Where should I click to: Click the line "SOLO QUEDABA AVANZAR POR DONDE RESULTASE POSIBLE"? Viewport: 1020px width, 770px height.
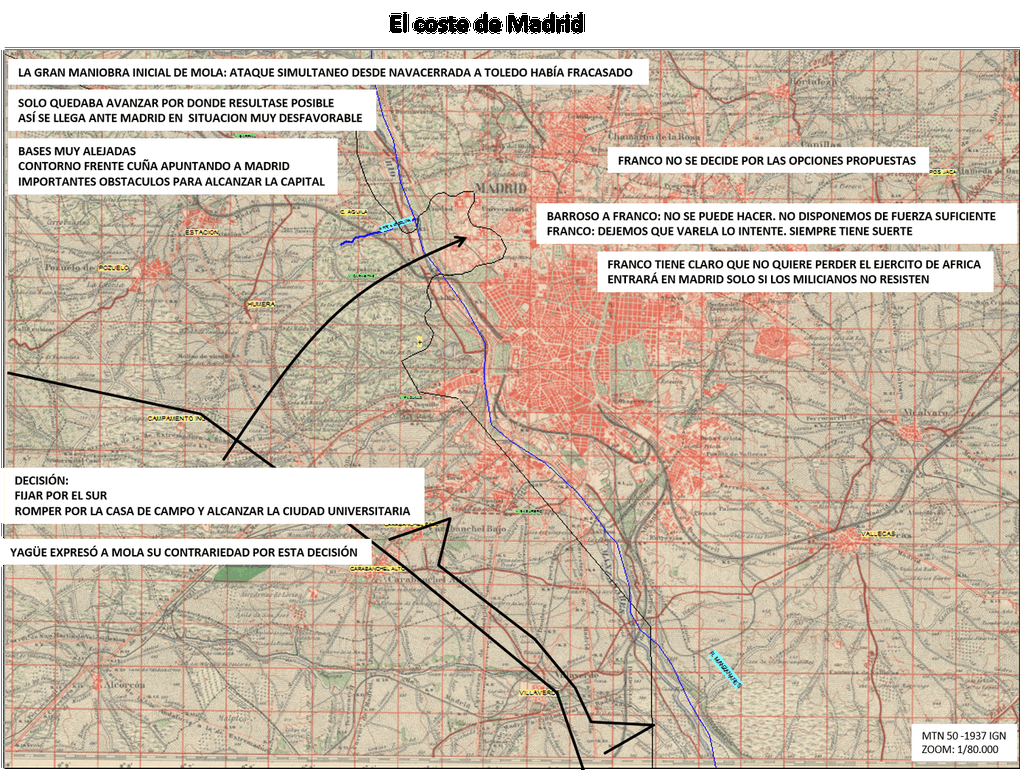(x=176, y=103)
